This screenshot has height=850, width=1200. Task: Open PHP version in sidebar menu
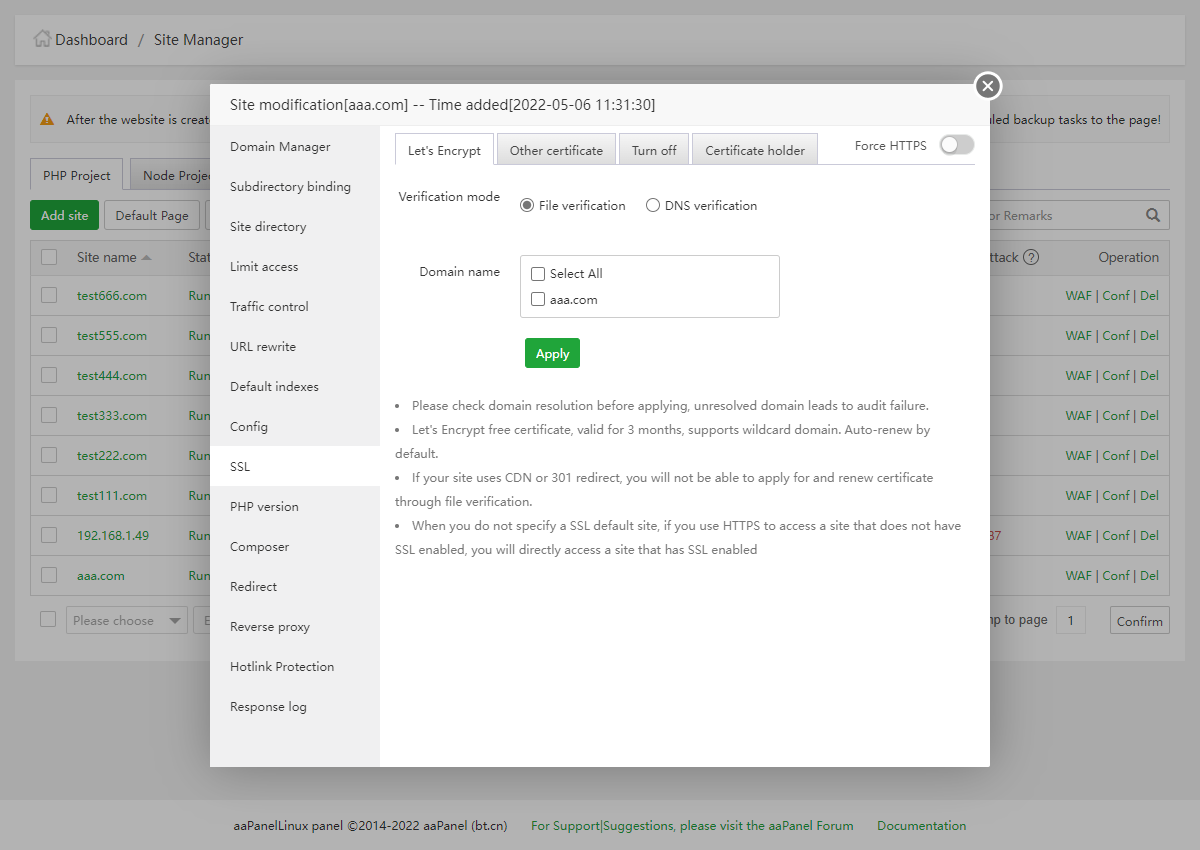264,507
